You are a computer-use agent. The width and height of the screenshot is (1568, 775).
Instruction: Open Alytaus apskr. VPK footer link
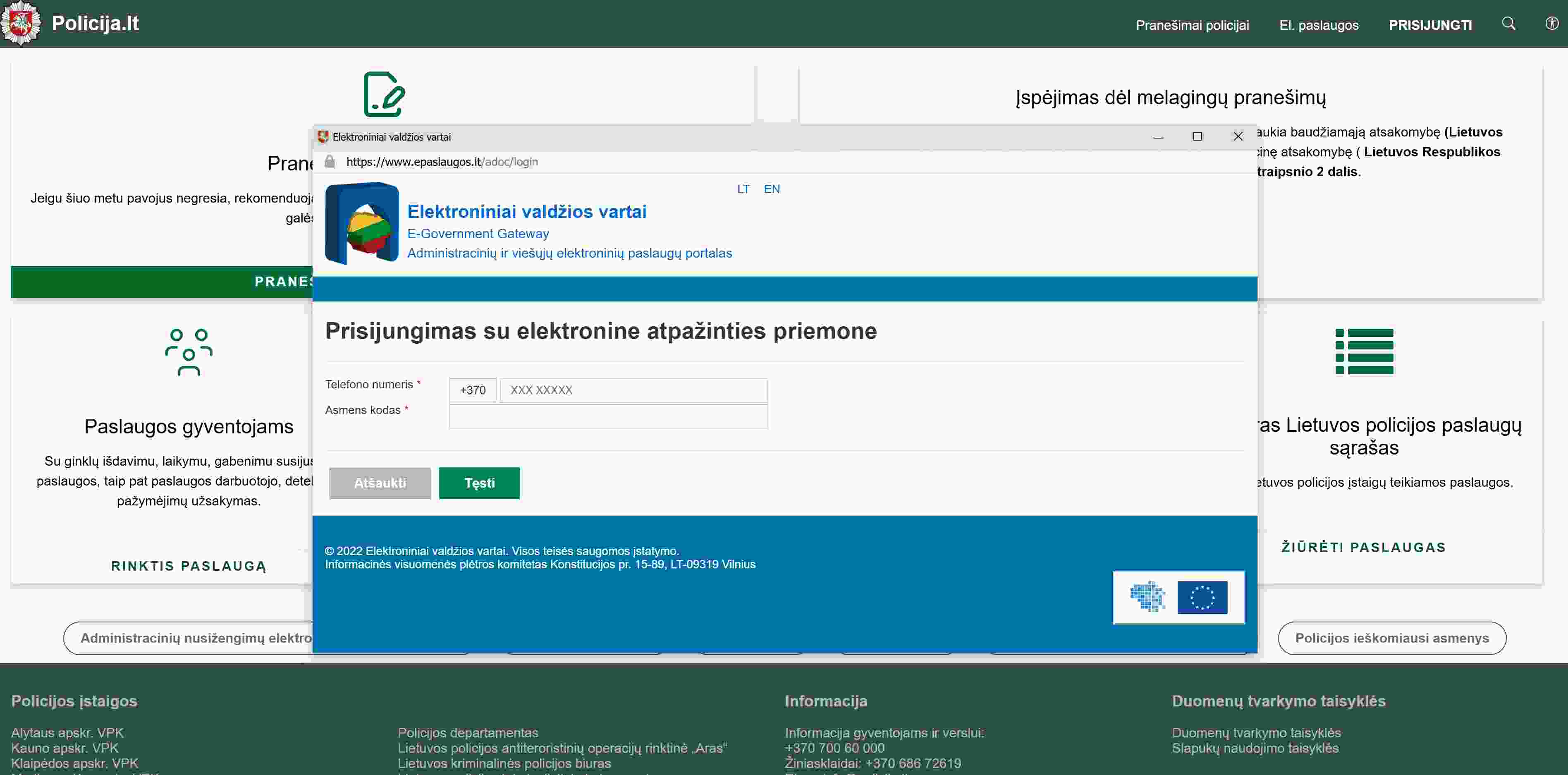[x=67, y=732]
